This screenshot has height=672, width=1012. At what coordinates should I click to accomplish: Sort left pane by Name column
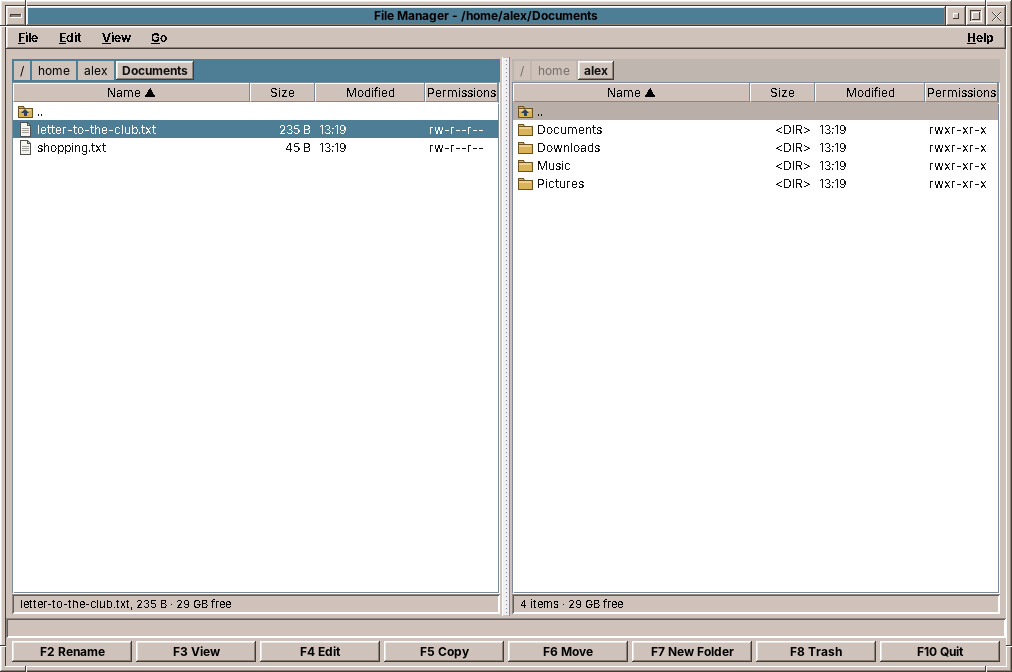[131, 92]
